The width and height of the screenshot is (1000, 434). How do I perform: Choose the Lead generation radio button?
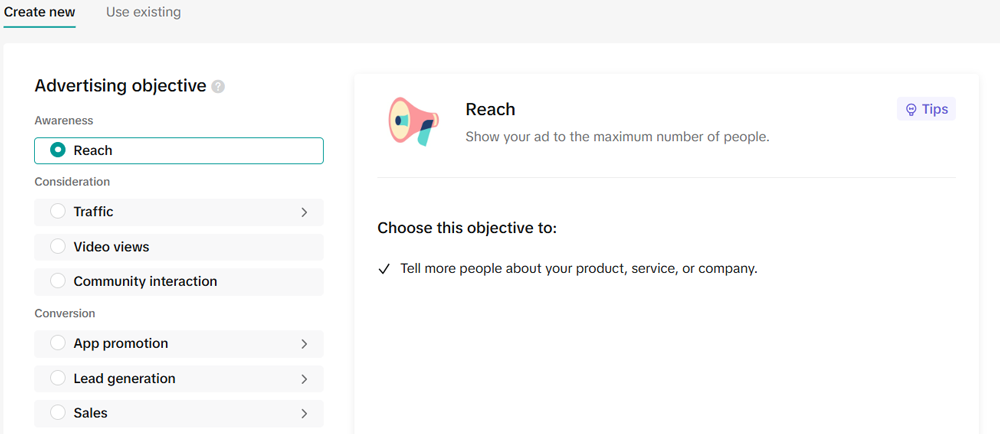pos(58,379)
